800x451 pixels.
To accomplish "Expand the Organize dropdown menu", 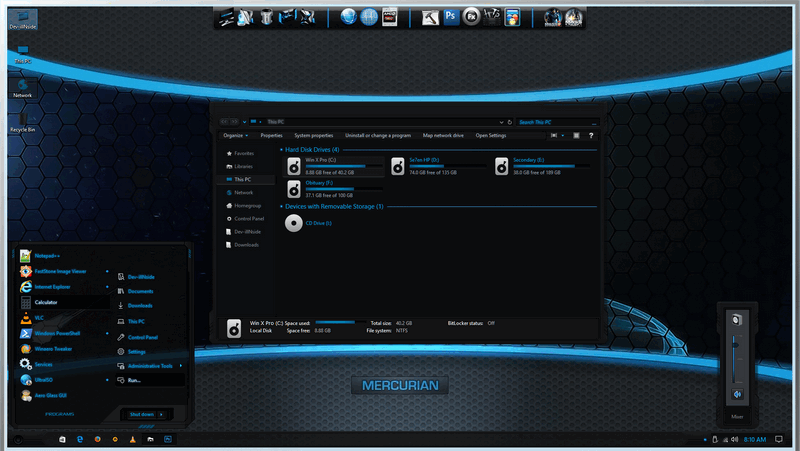I will pyautogui.click(x=236, y=135).
